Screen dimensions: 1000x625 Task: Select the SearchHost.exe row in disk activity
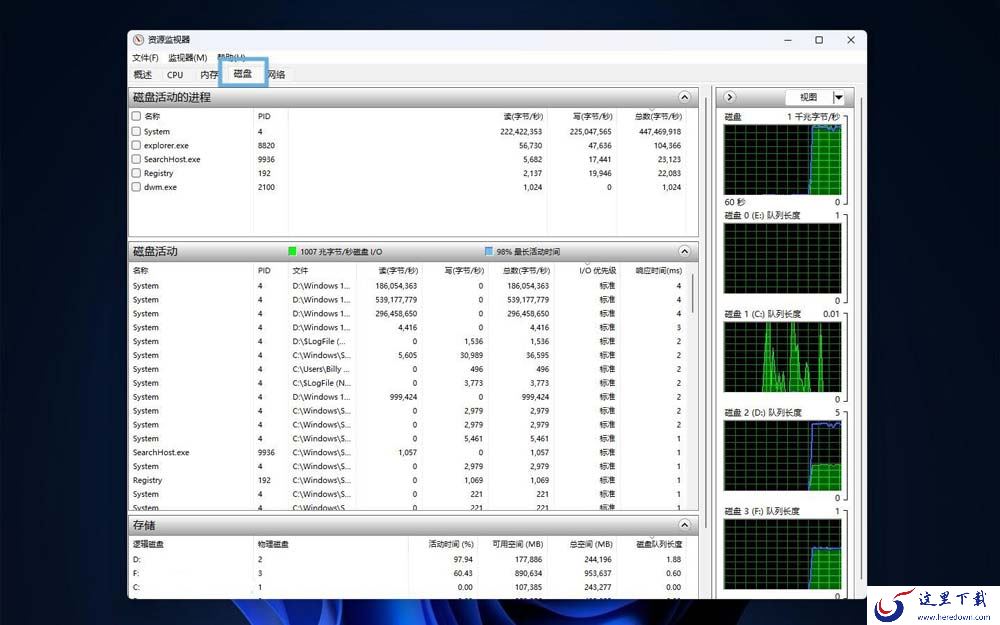408,452
